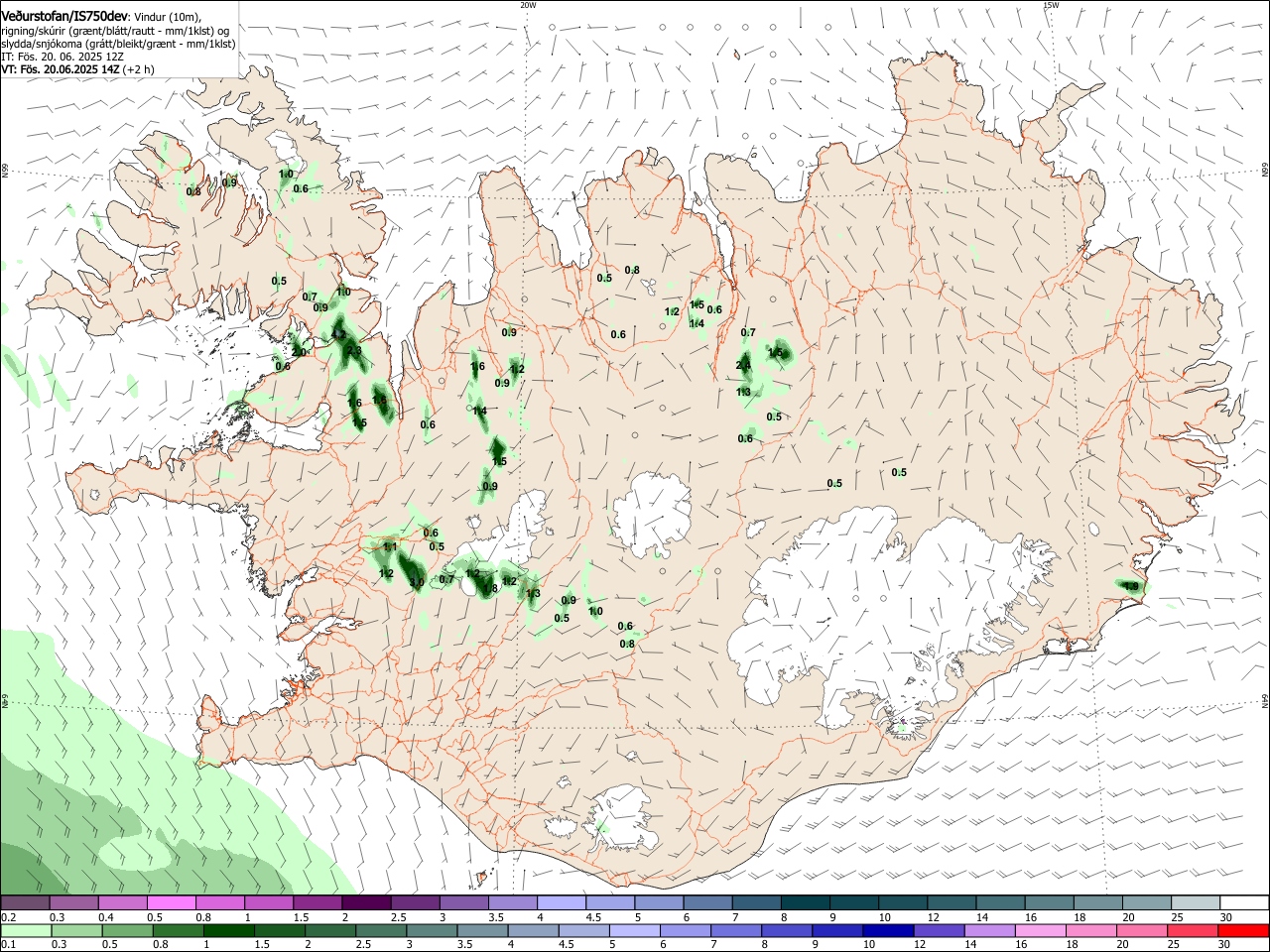Click the bright red swatch ending the rain legend
The width and height of the screenshot is (1270, 952).
[1242, 931]
